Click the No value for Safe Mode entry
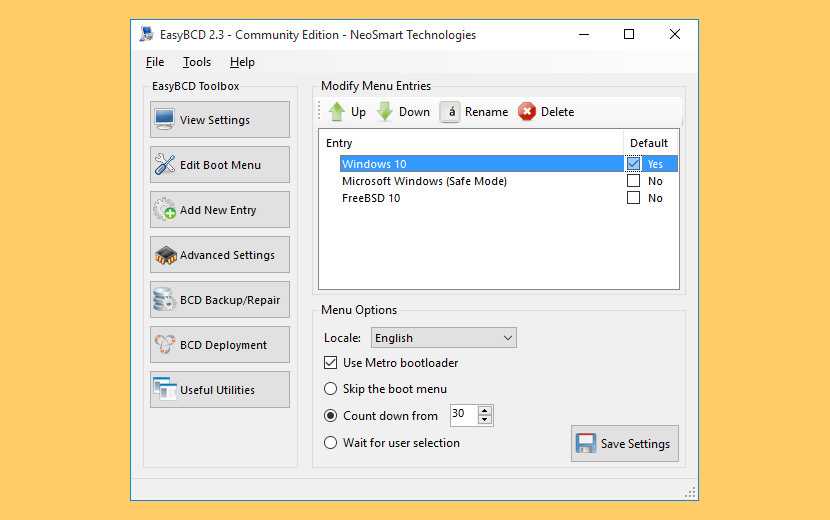Screen dimensions: 830x520 click(655, 181)
